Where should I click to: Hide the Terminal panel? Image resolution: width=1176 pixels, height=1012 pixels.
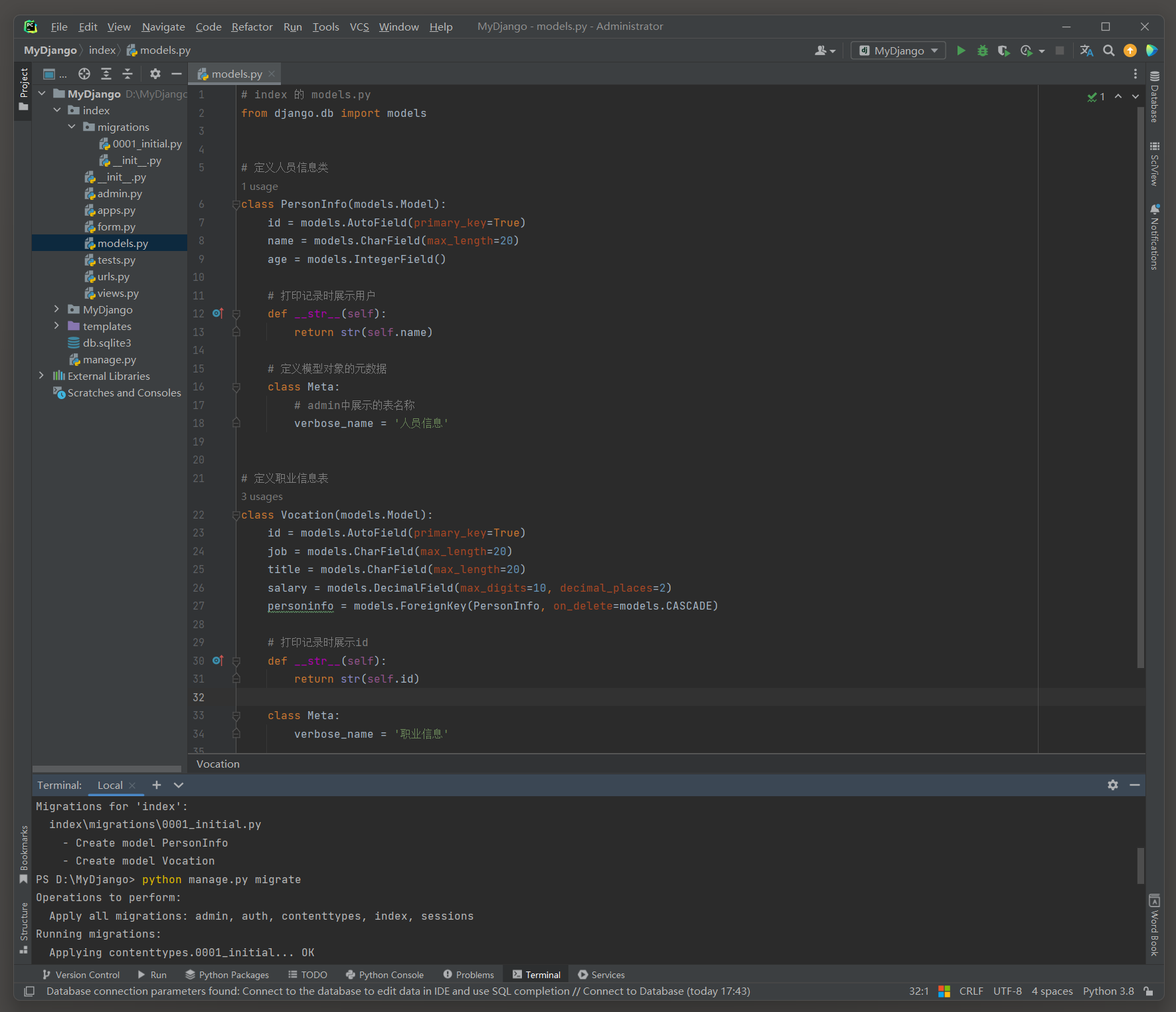(x=1135, y=785)
